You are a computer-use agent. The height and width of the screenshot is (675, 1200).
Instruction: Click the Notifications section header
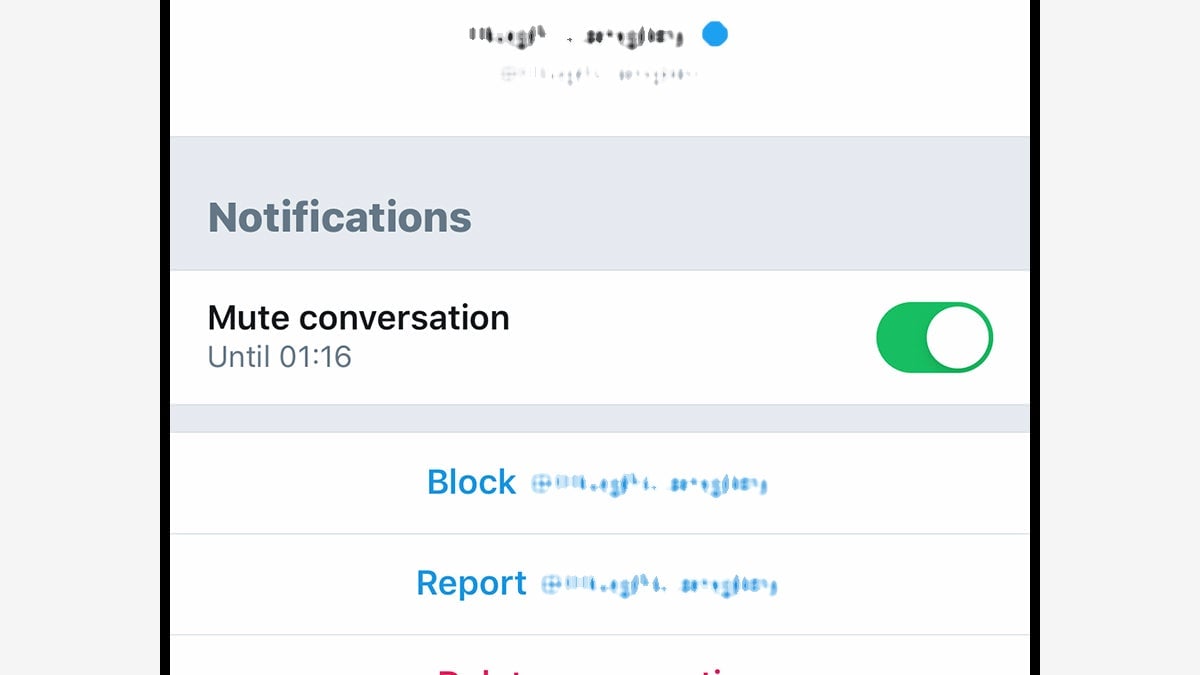(x=340, y=217)
